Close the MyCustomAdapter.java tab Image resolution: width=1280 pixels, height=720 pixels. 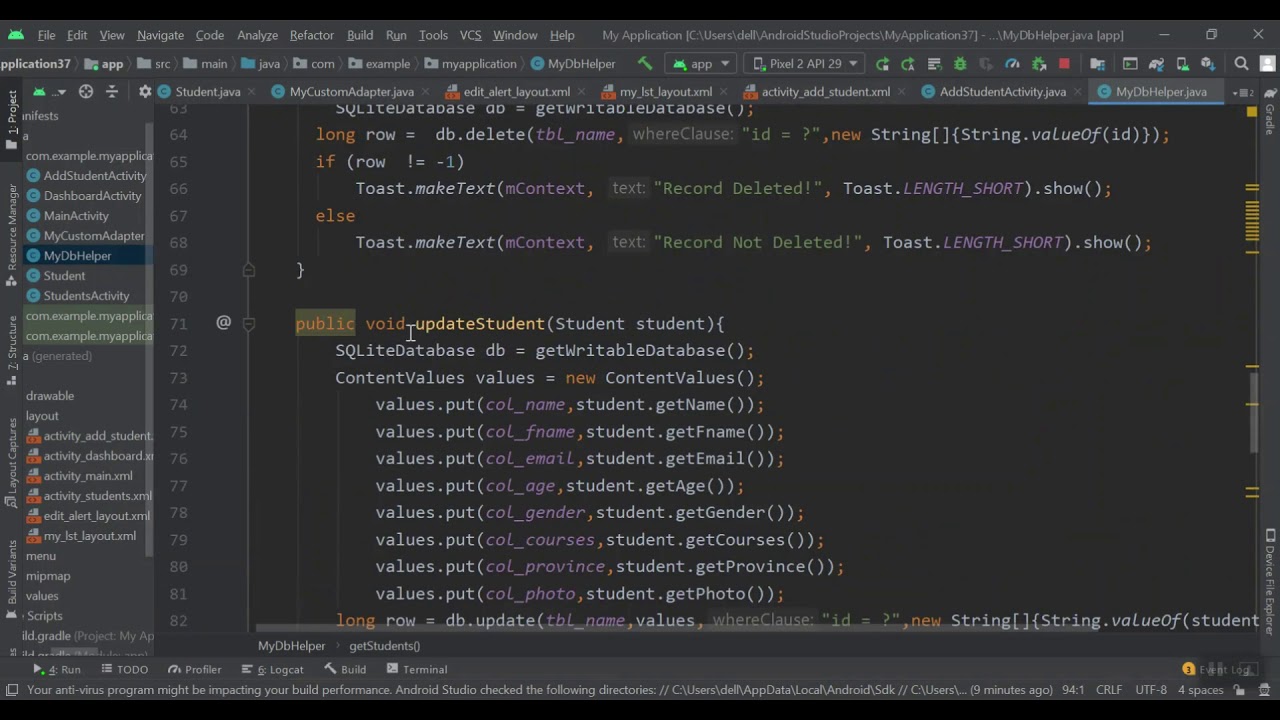(426, 92)
